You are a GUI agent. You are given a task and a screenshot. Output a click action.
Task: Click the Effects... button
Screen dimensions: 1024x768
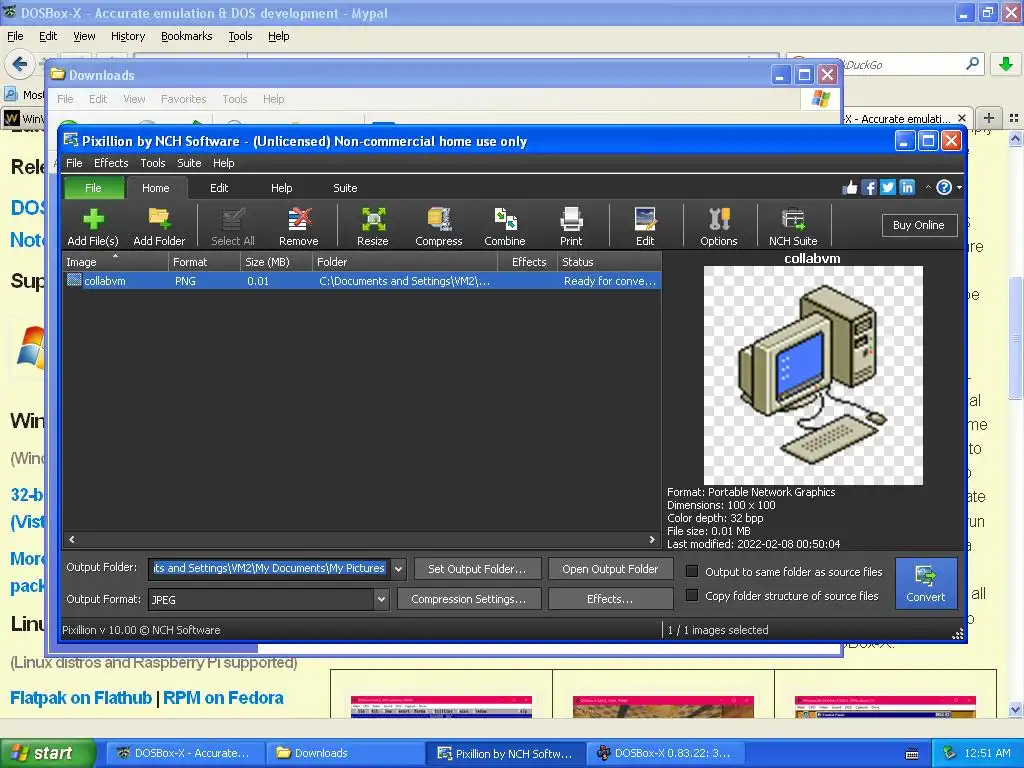pos(611,599)
